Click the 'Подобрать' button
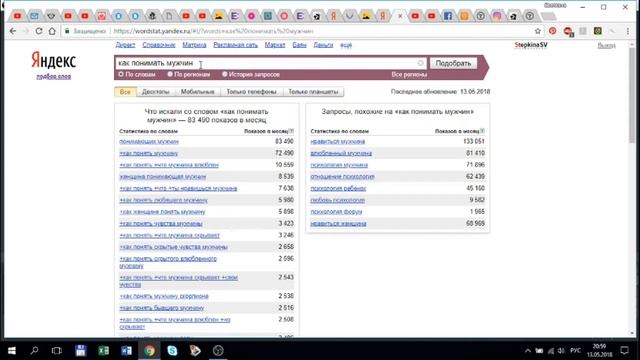 453,63
